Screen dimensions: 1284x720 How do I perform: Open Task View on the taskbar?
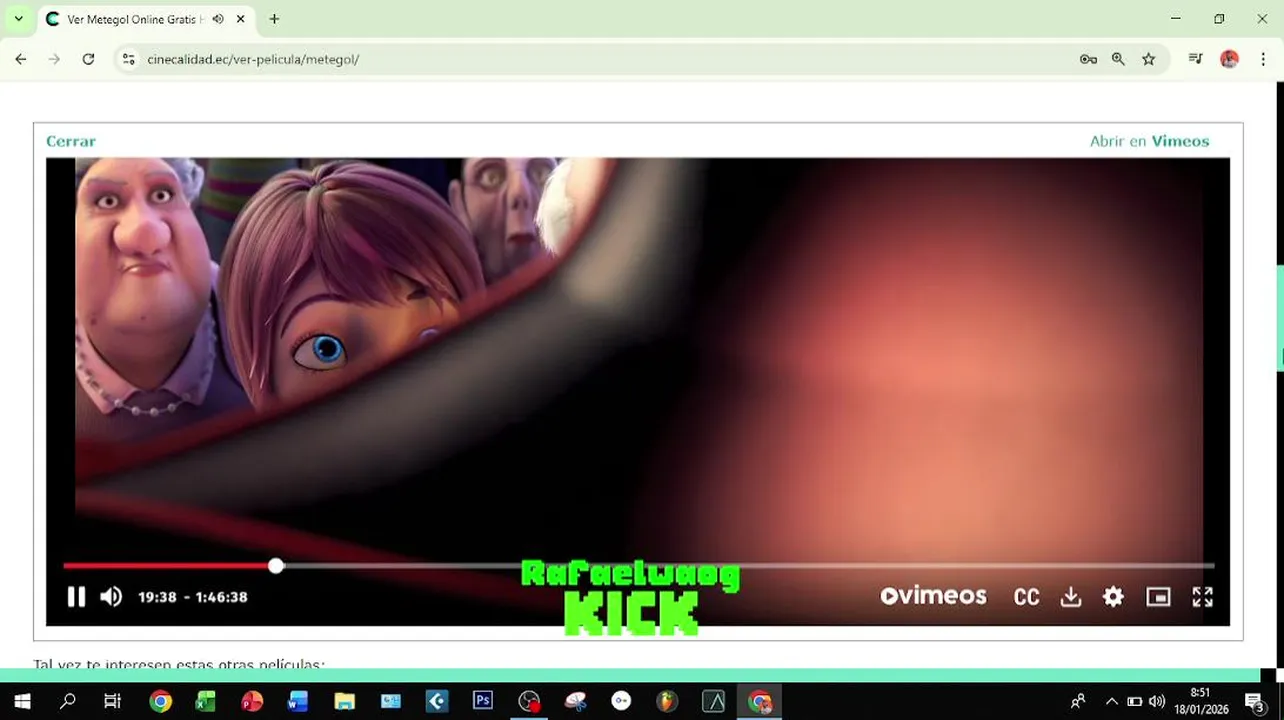[112, 701]
